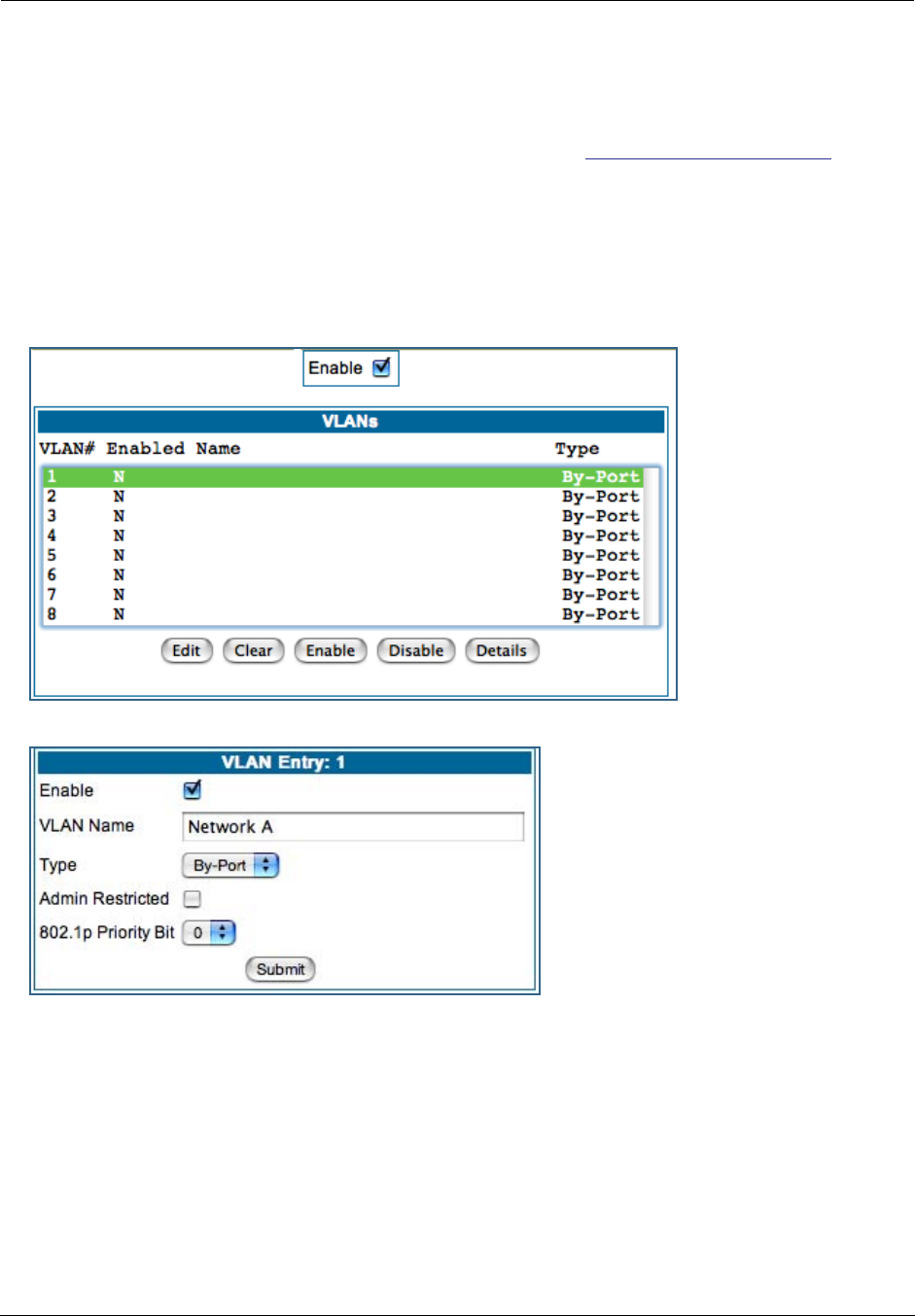Click the VLAN# column header
The height and width of the screenshot is (1316, 915).
[x=67, y=448]
